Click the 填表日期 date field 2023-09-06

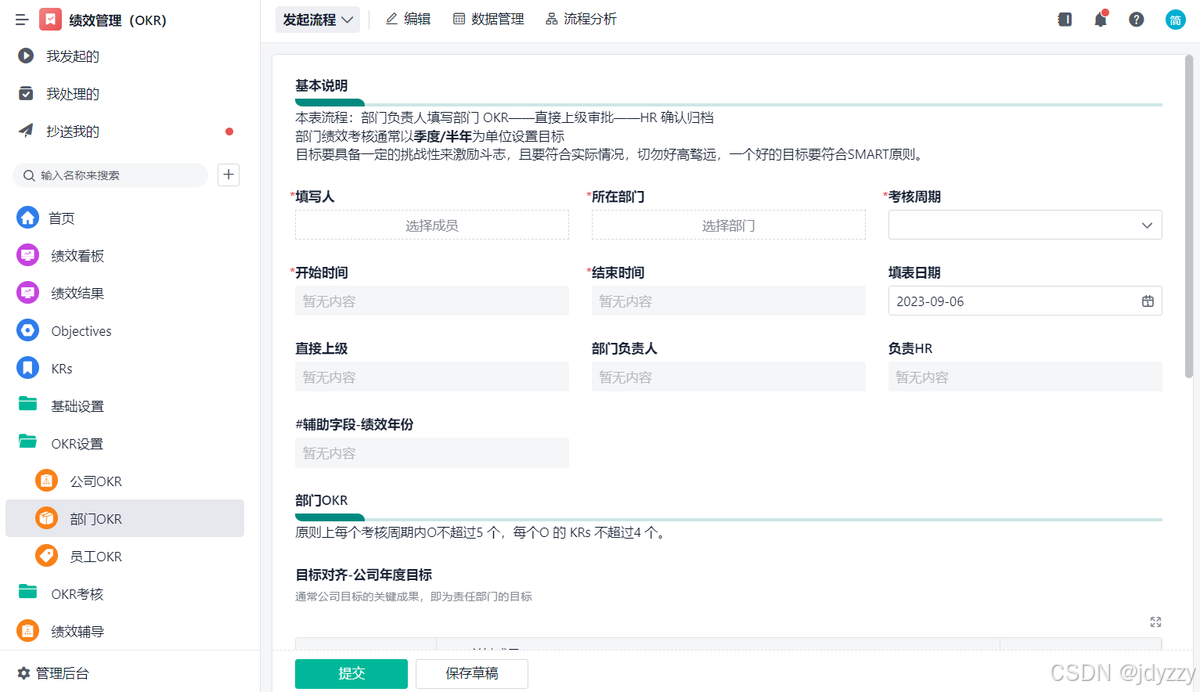click(1025, 301)
